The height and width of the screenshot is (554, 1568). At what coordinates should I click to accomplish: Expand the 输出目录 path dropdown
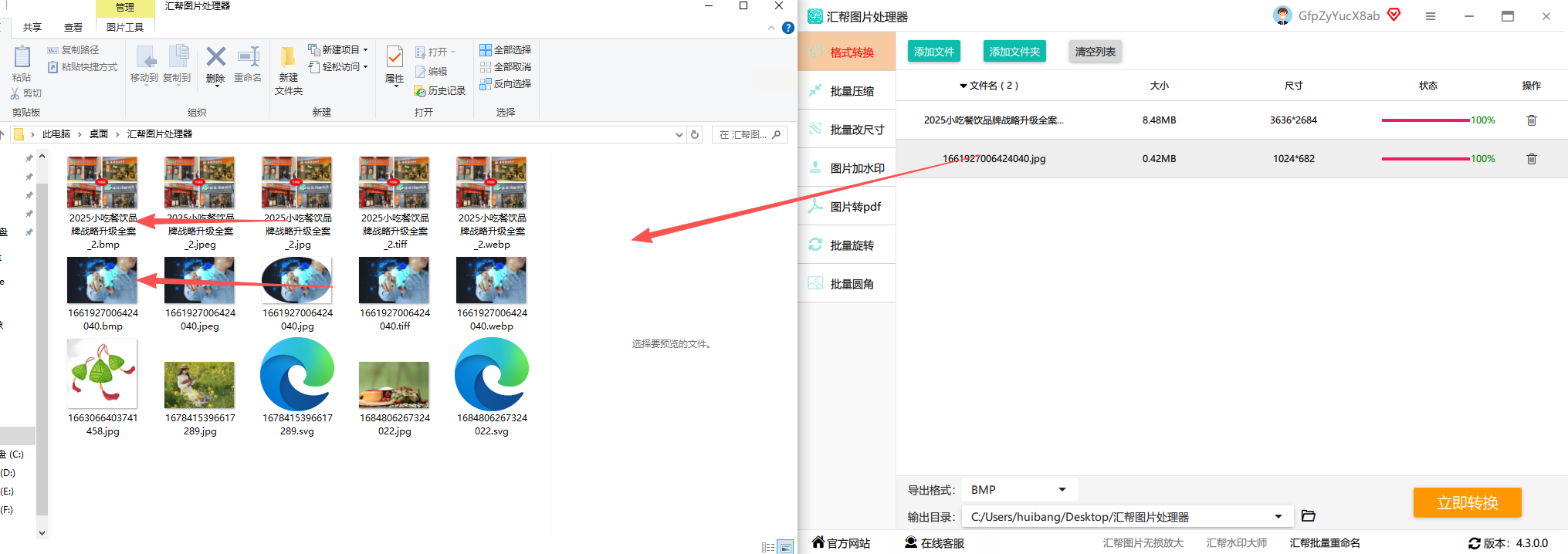click(1278, 517)
